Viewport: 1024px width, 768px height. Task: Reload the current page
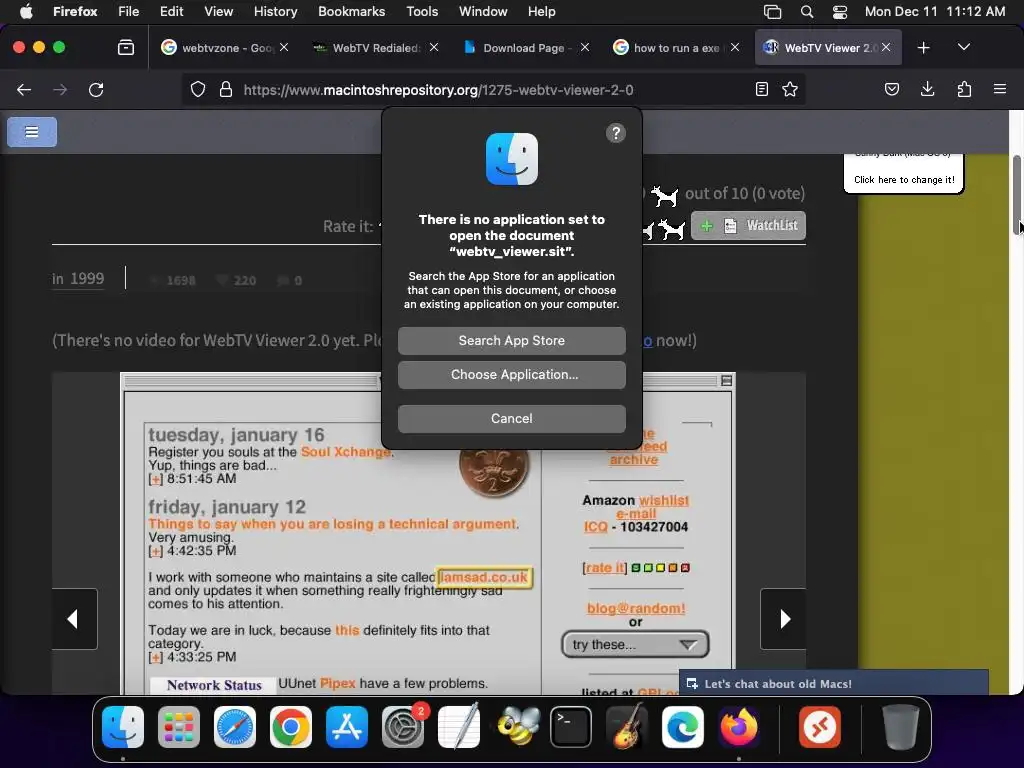96,89
